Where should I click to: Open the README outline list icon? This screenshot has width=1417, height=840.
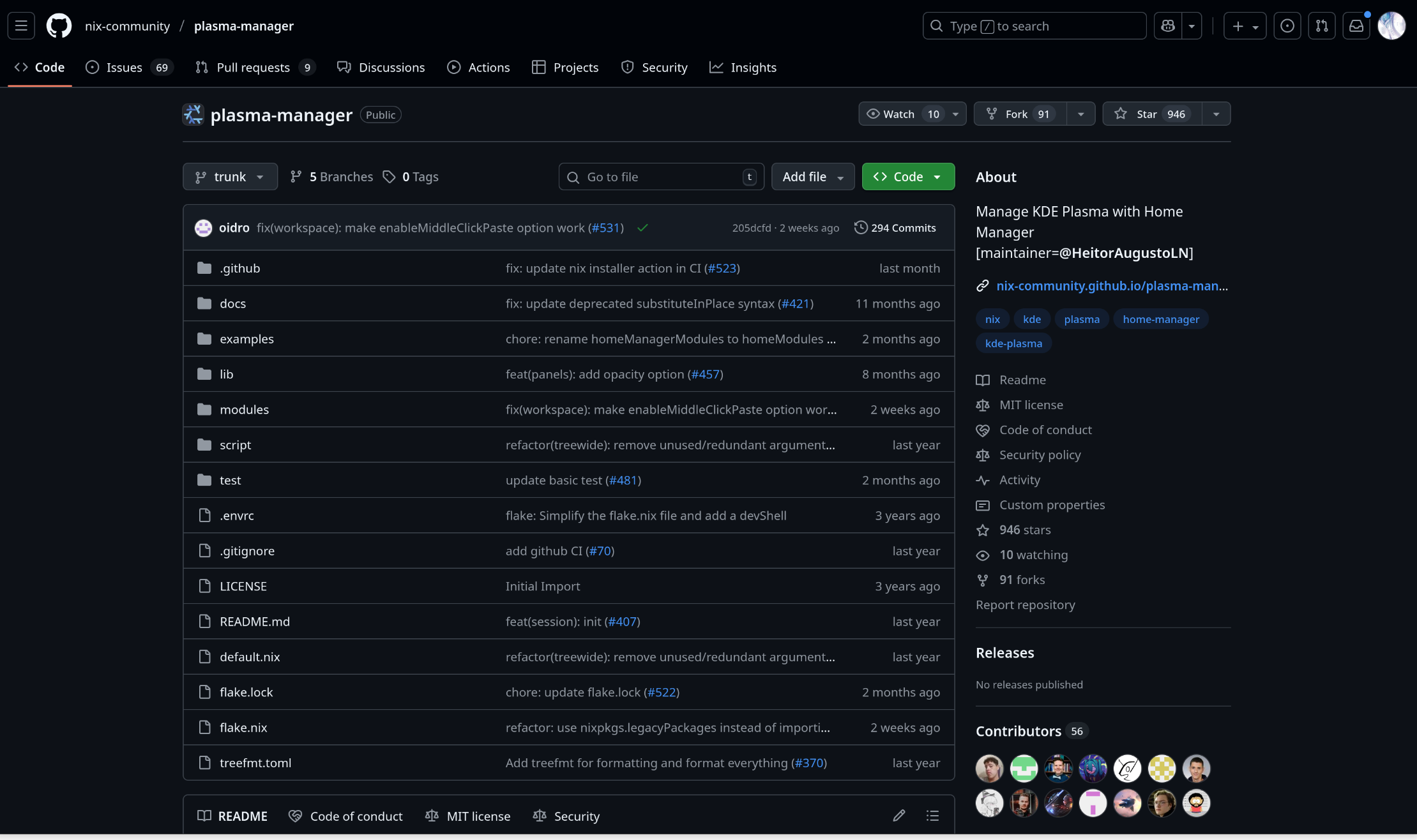point(932,816)
